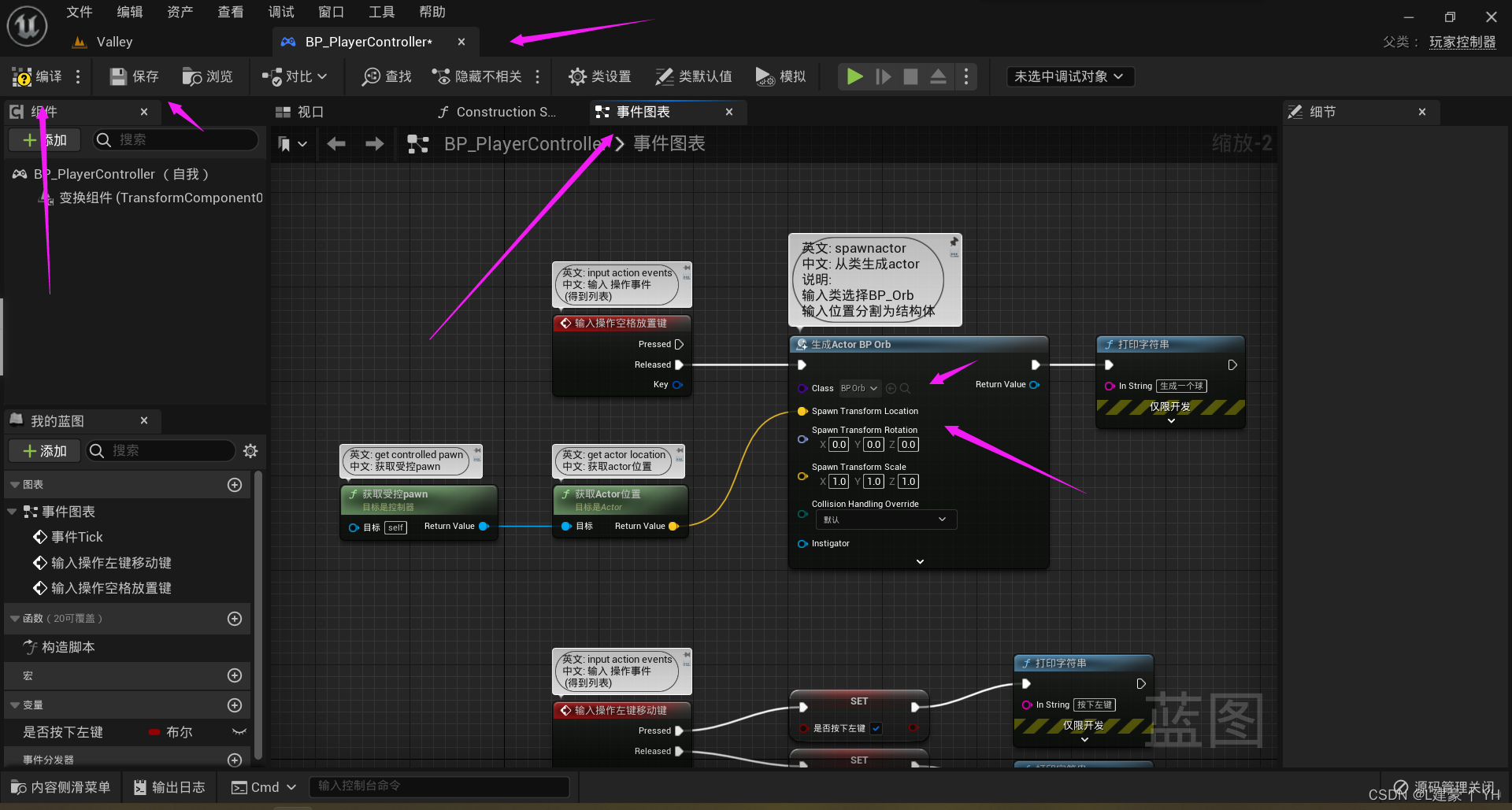Switch to the Valley level tab
1512x810 pixels.
102,42
